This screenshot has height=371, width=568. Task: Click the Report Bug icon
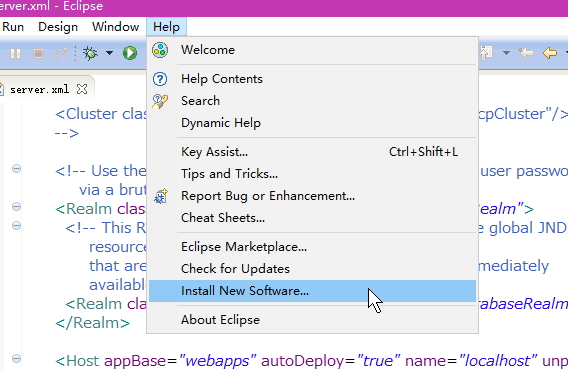[160, 196]
